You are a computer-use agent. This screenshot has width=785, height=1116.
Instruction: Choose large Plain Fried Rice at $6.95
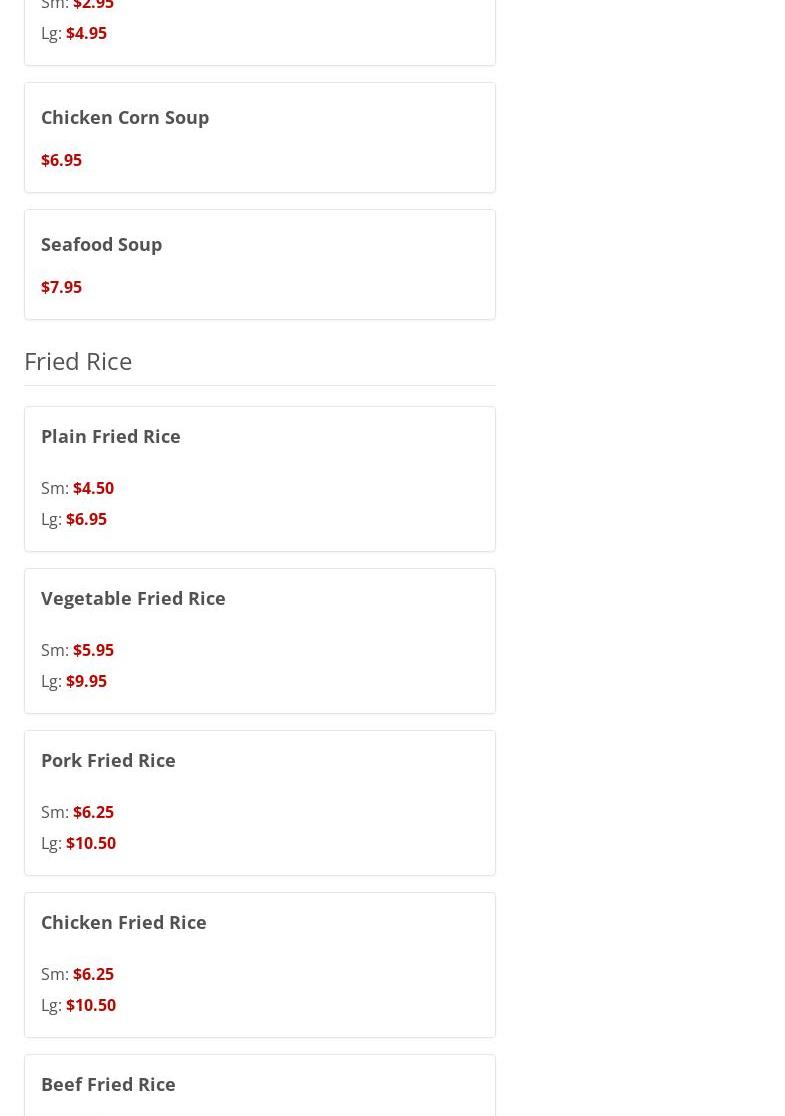pyautogui.click(x=86, y=519)
